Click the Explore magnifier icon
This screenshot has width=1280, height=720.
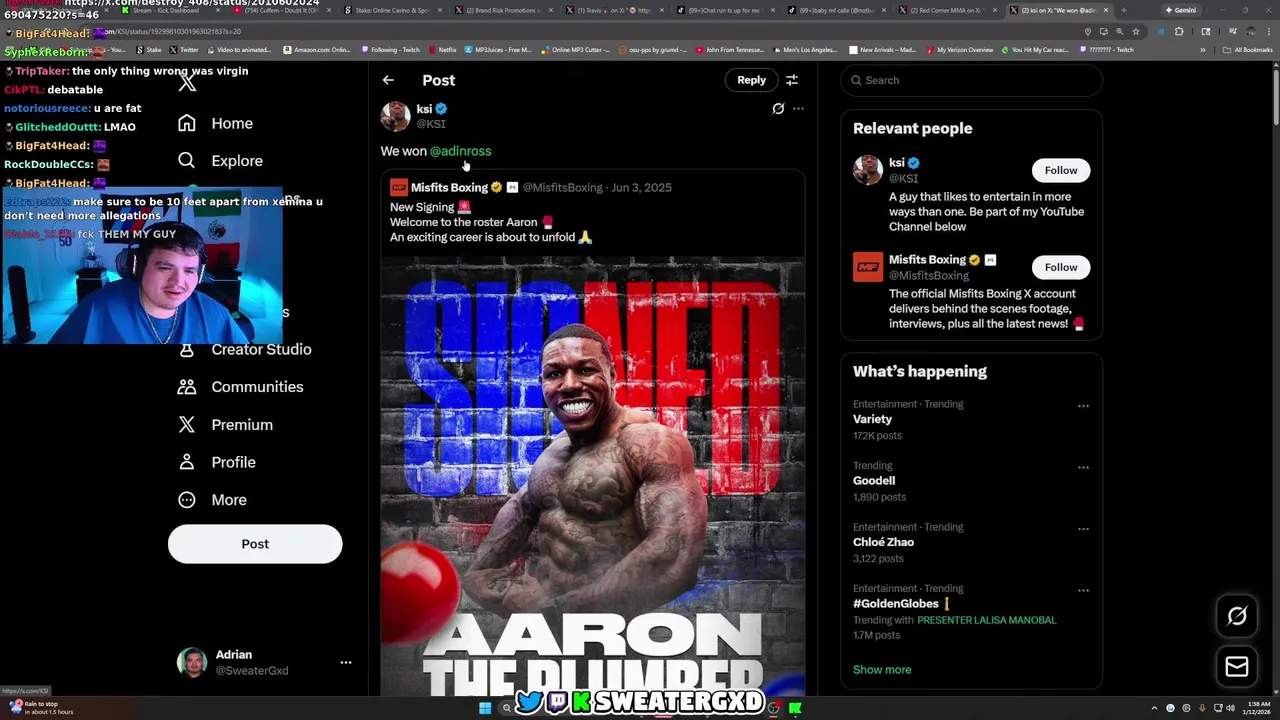coord(187,161)
